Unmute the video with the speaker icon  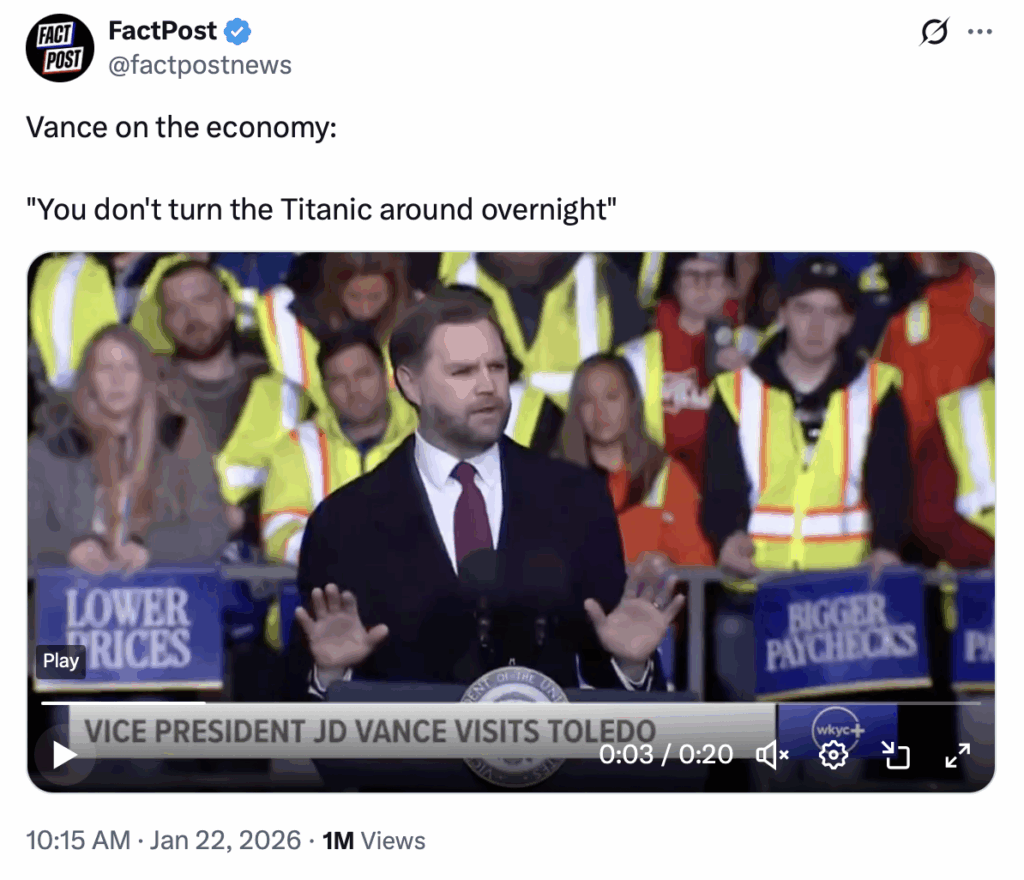coord(772,755)
